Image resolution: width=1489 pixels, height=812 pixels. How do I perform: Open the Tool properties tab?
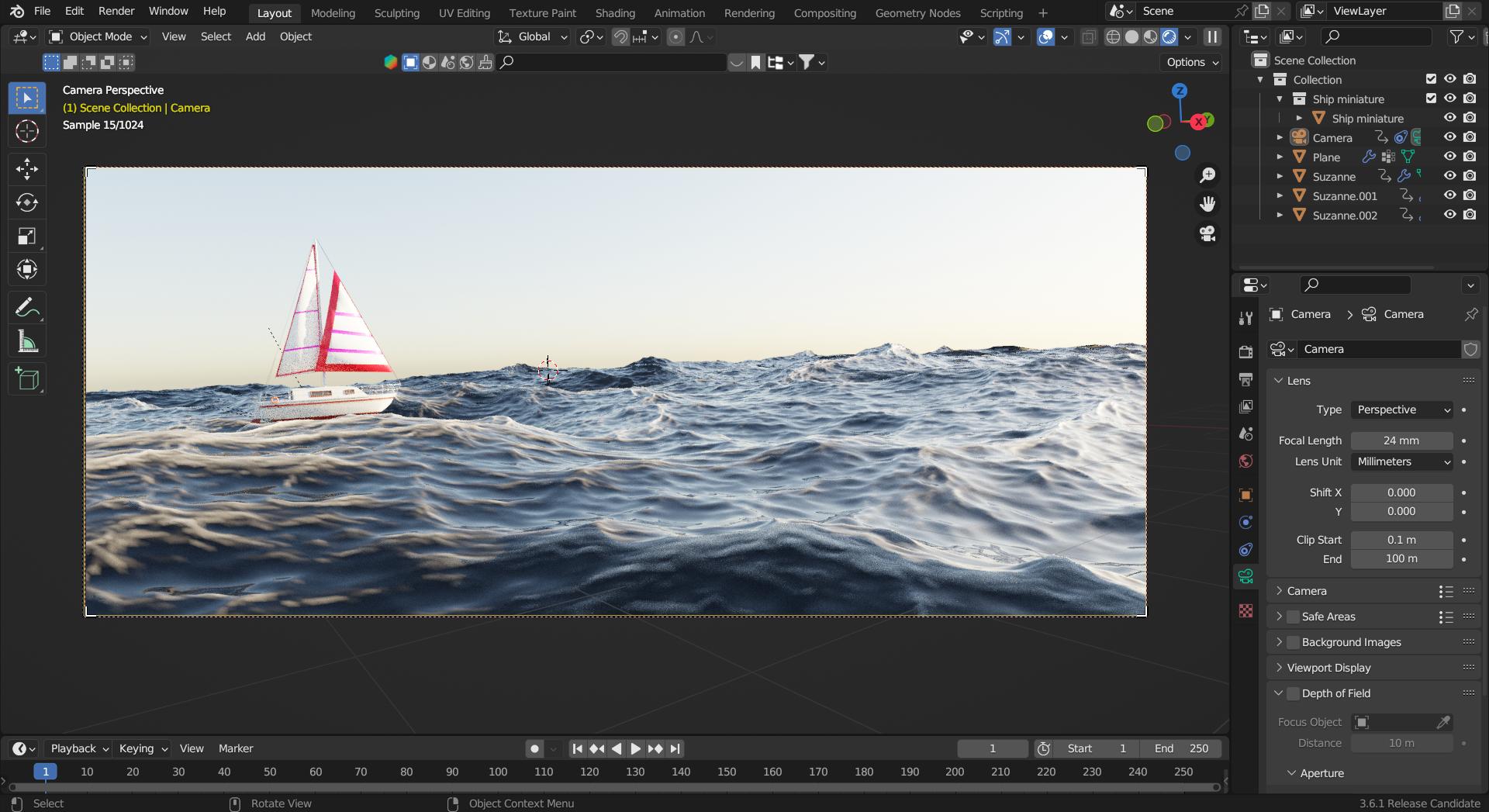click(x=1246, y=317)
